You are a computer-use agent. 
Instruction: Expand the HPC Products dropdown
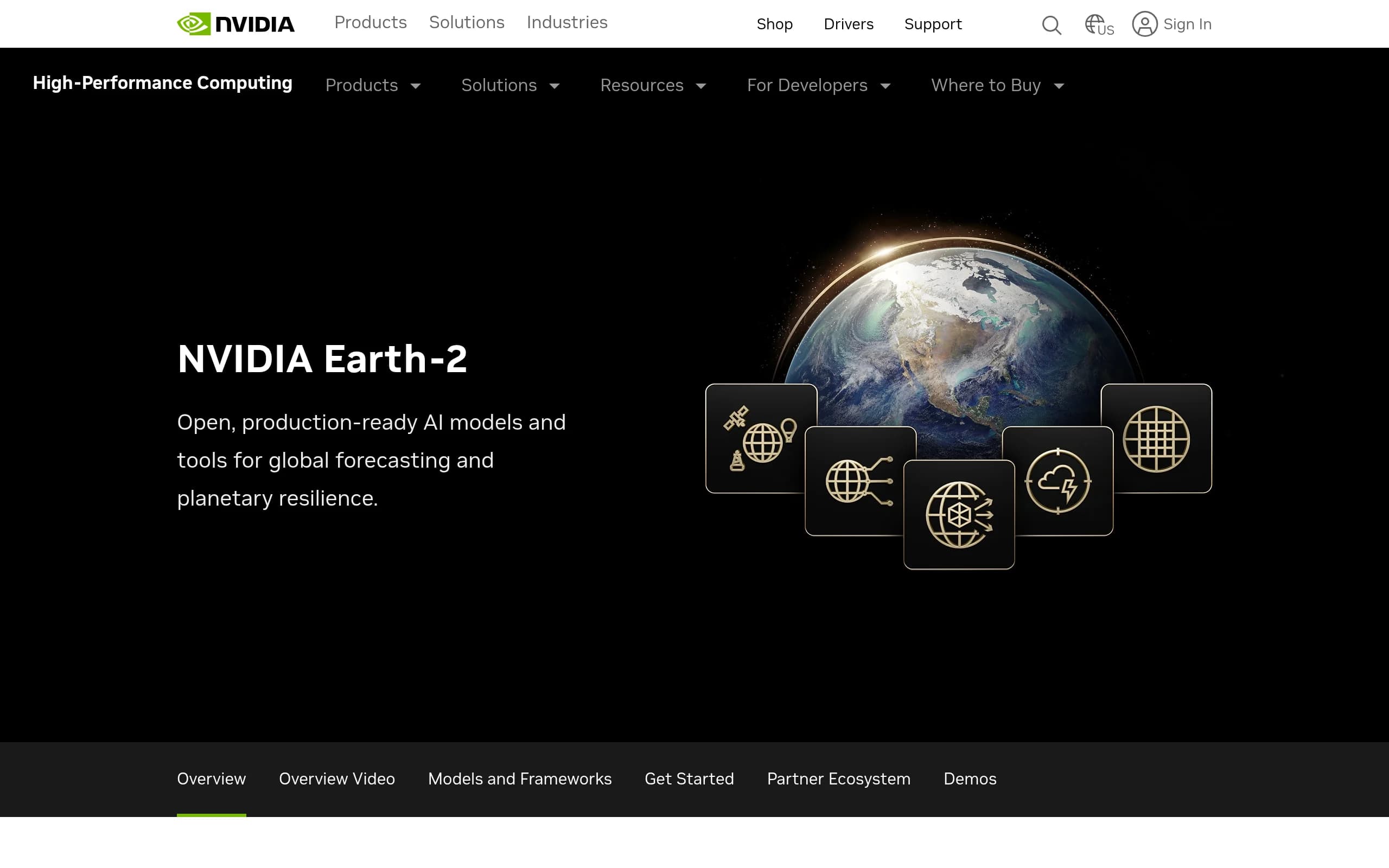(x=373, y=86)
